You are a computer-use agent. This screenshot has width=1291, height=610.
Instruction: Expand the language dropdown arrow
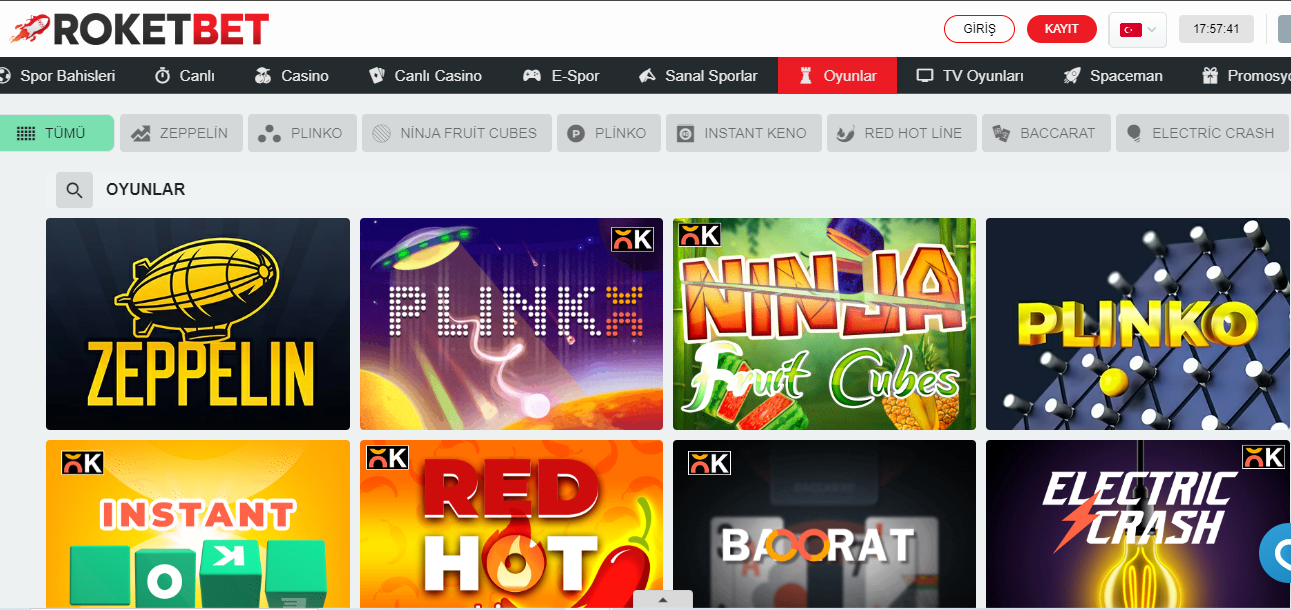pyautogui.click(x=1152, y=30)
